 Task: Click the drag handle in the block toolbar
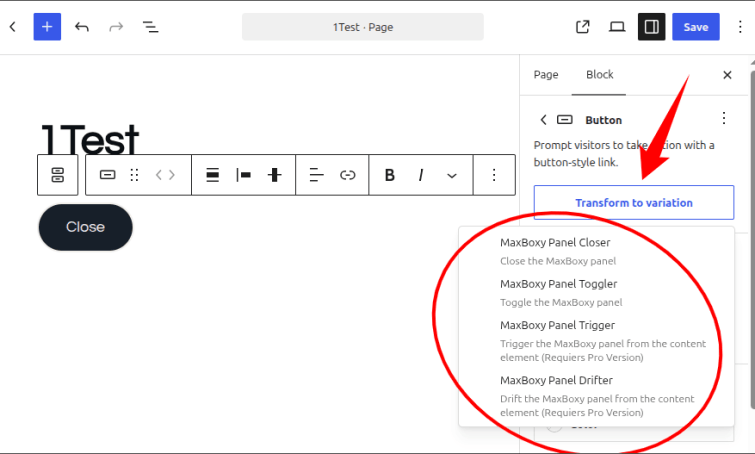pyautogui.click(x=134, y=175)
